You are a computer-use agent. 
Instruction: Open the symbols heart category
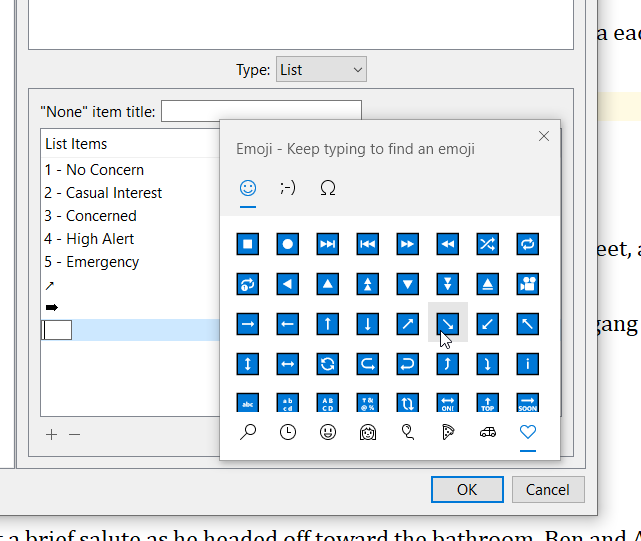tap(528, 432)
